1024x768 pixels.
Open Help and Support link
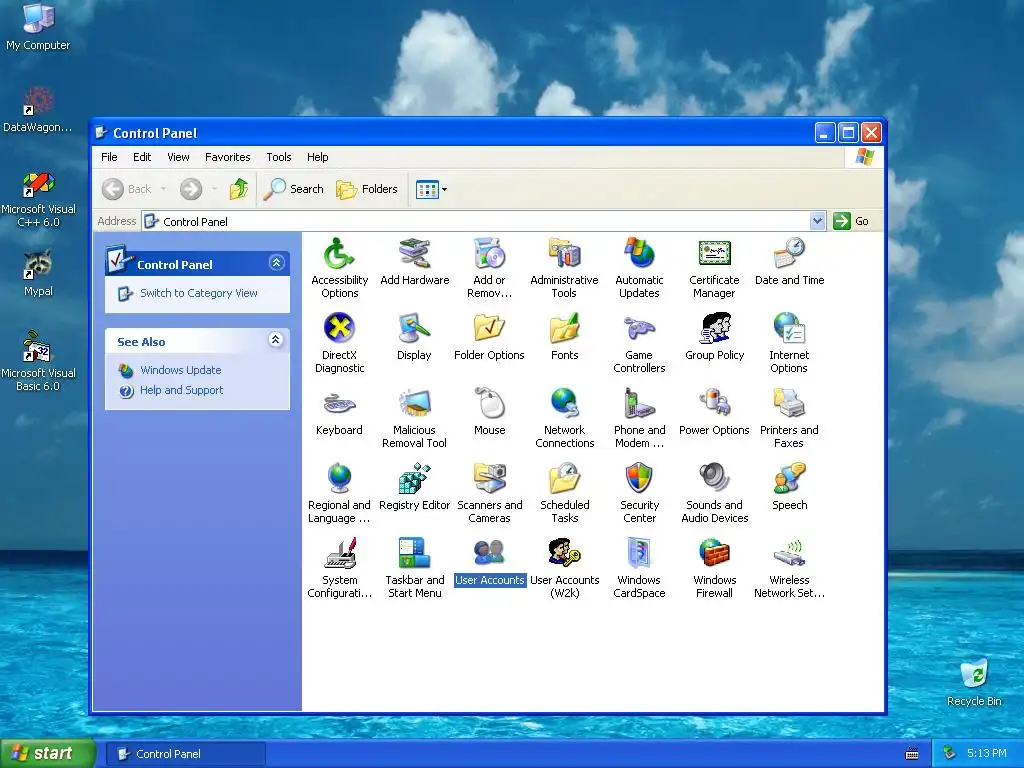coord(181,390)
